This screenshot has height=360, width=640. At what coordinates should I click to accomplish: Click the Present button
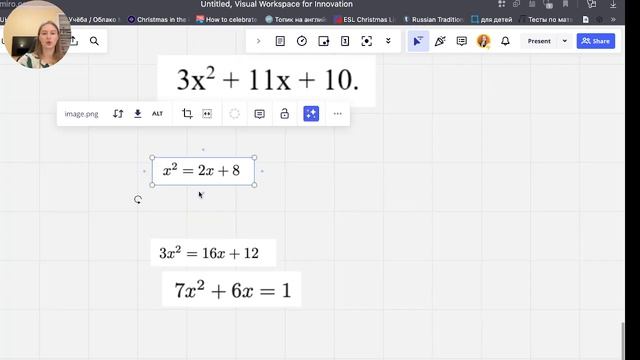point(539,41)
